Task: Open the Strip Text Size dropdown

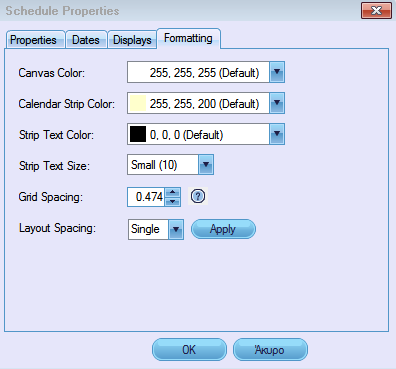Action: [206, 164]
